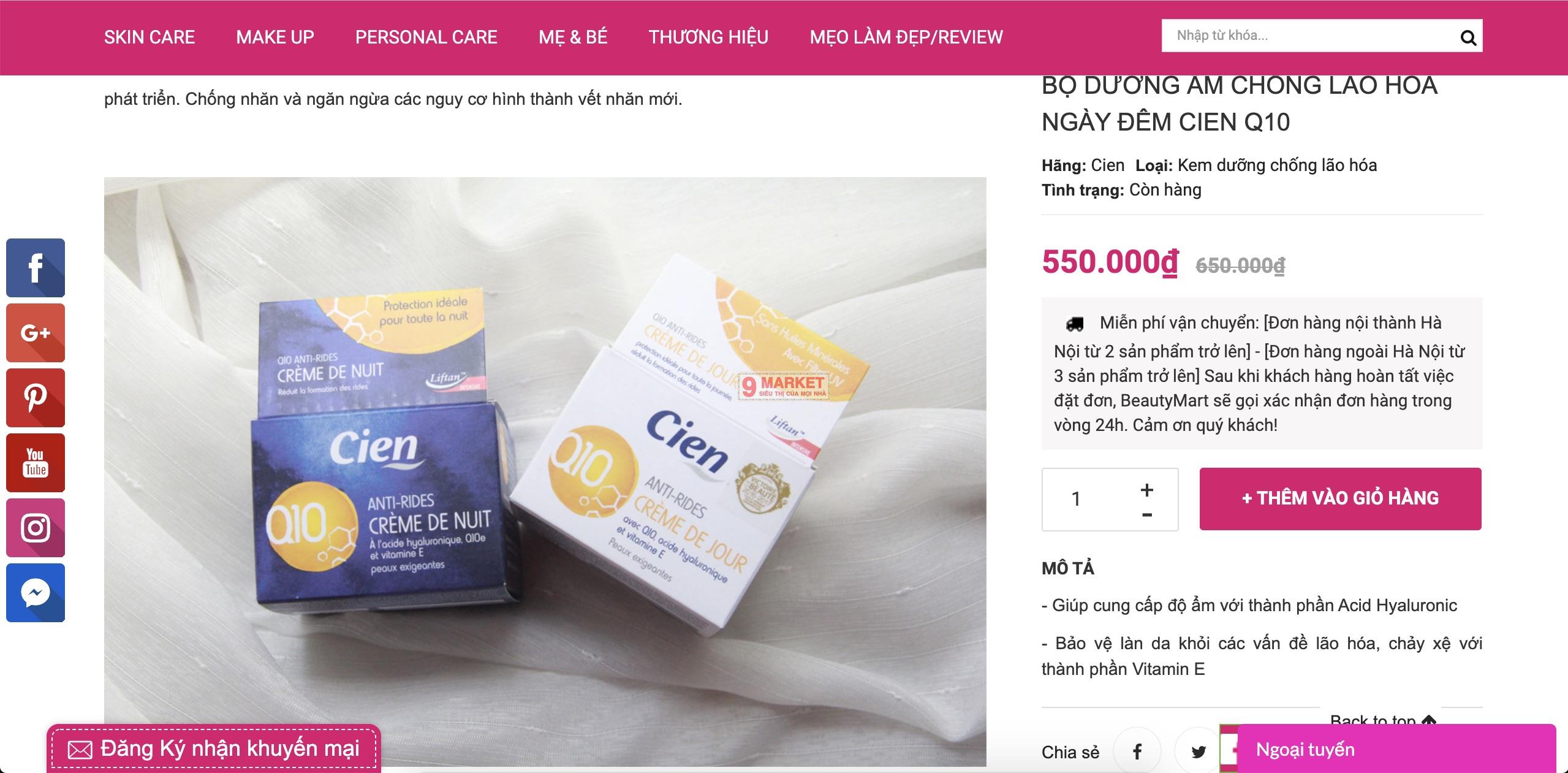Decrease quantity with minus stepper
The image size is (1568, 773).
(x=1147, y=515)
